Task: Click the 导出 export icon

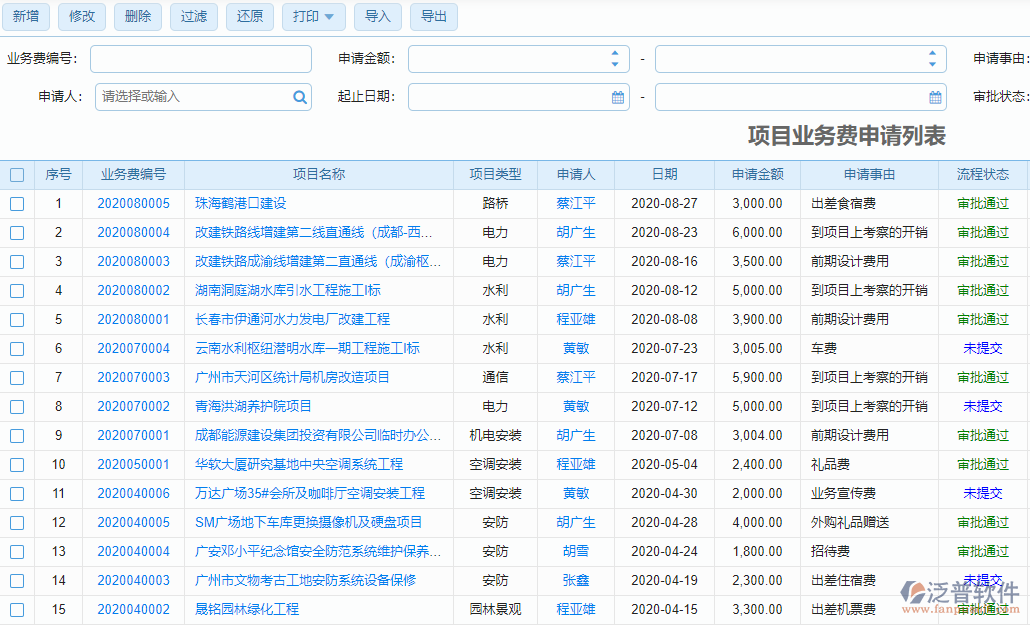Action: pyautogui.click(x=433, y=17)
